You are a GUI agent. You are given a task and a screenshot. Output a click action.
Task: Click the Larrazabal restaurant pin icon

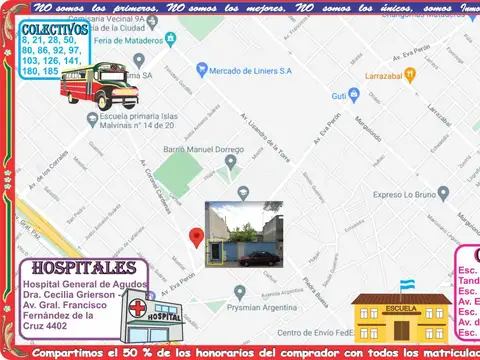click(x=410, y=75)
